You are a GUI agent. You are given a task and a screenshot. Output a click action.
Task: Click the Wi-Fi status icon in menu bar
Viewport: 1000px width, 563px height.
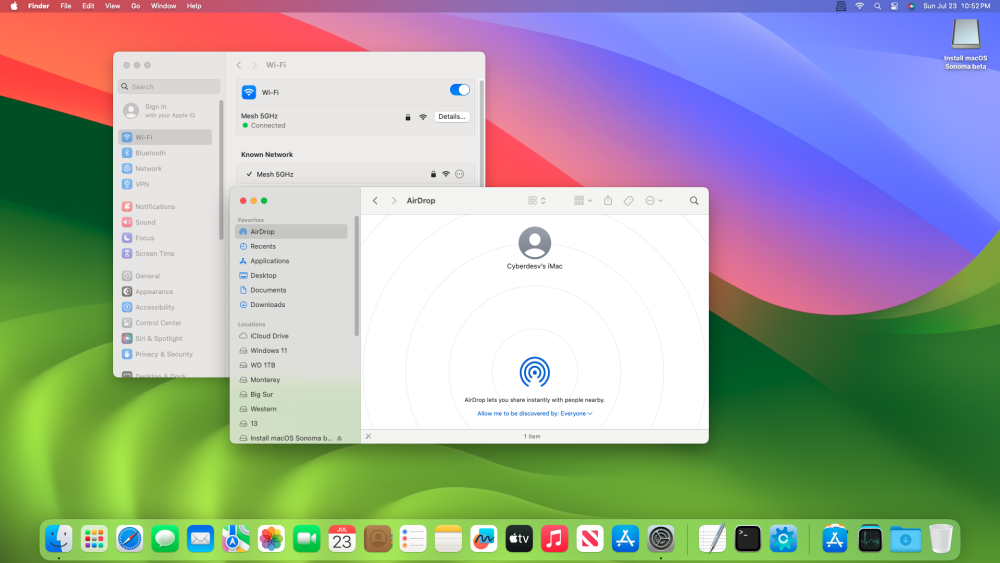[x=860, y=6]
